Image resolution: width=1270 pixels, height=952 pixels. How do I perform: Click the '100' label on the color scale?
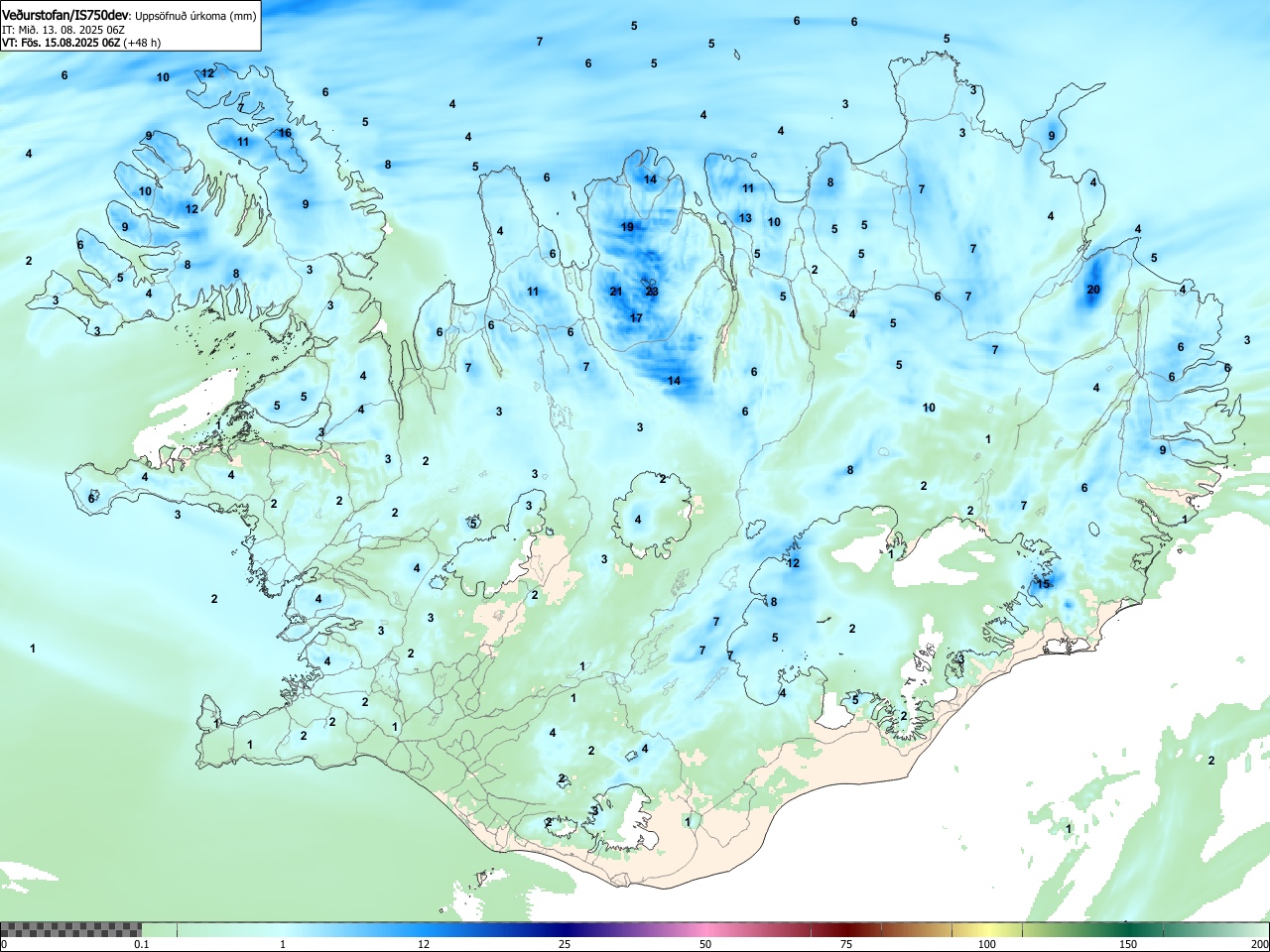(x=987, y=944)
